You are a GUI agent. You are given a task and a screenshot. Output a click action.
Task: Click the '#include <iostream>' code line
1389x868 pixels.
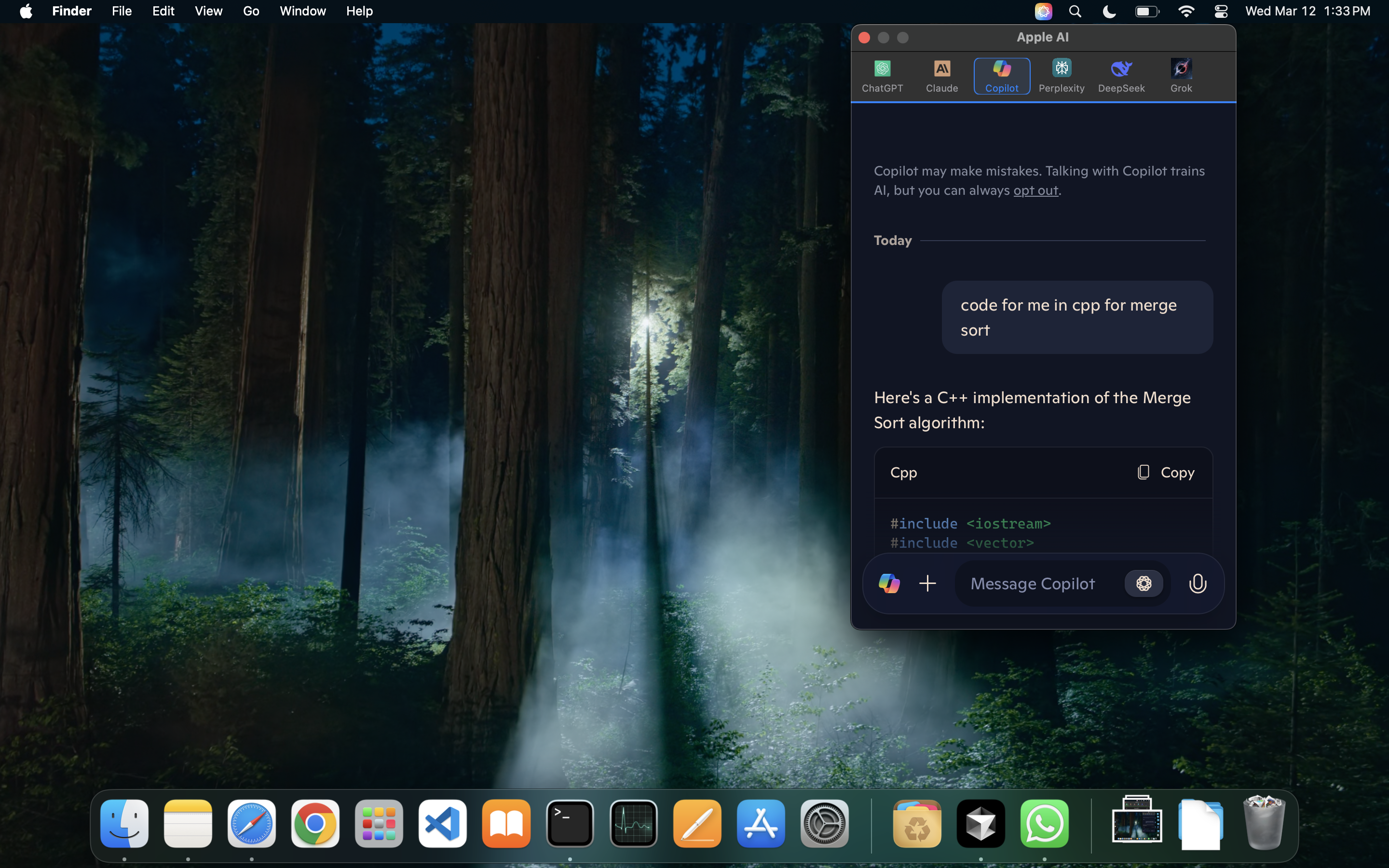point(970,524)
